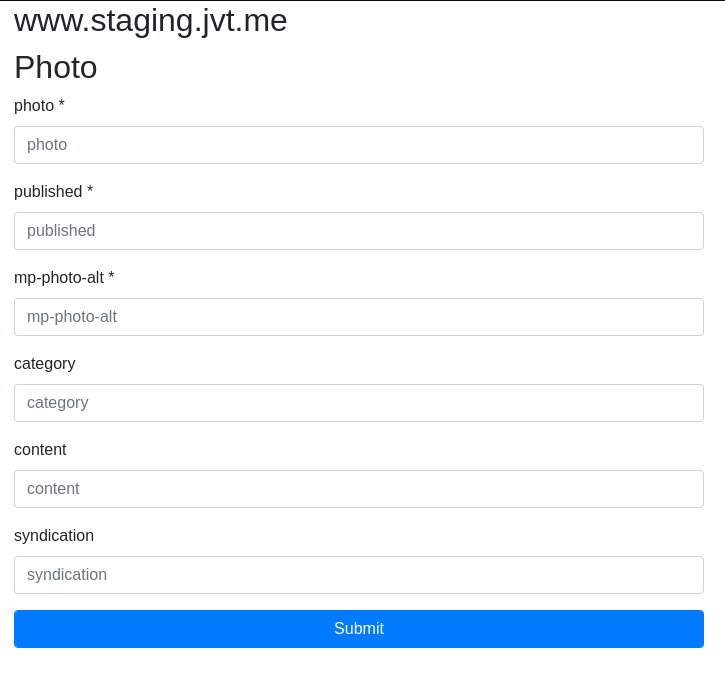725x674 pixels.
Task: Click the asterisk next to published label
Action: (x=90, y=190)
